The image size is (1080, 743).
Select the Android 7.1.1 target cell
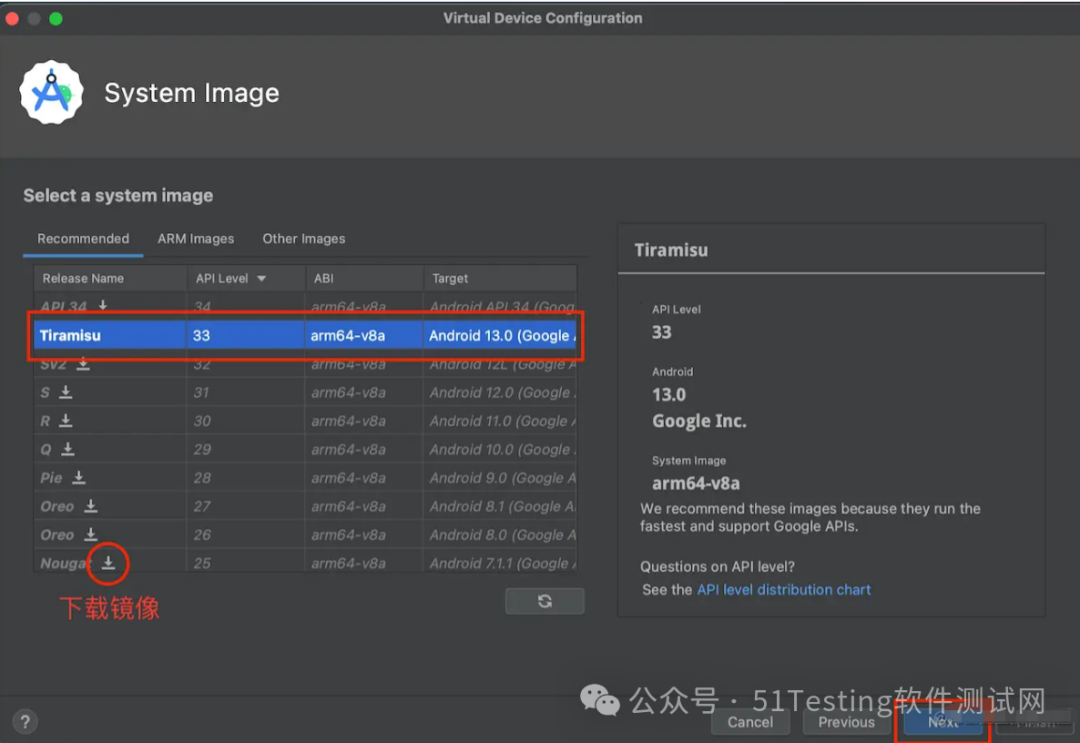pos(500,563)
